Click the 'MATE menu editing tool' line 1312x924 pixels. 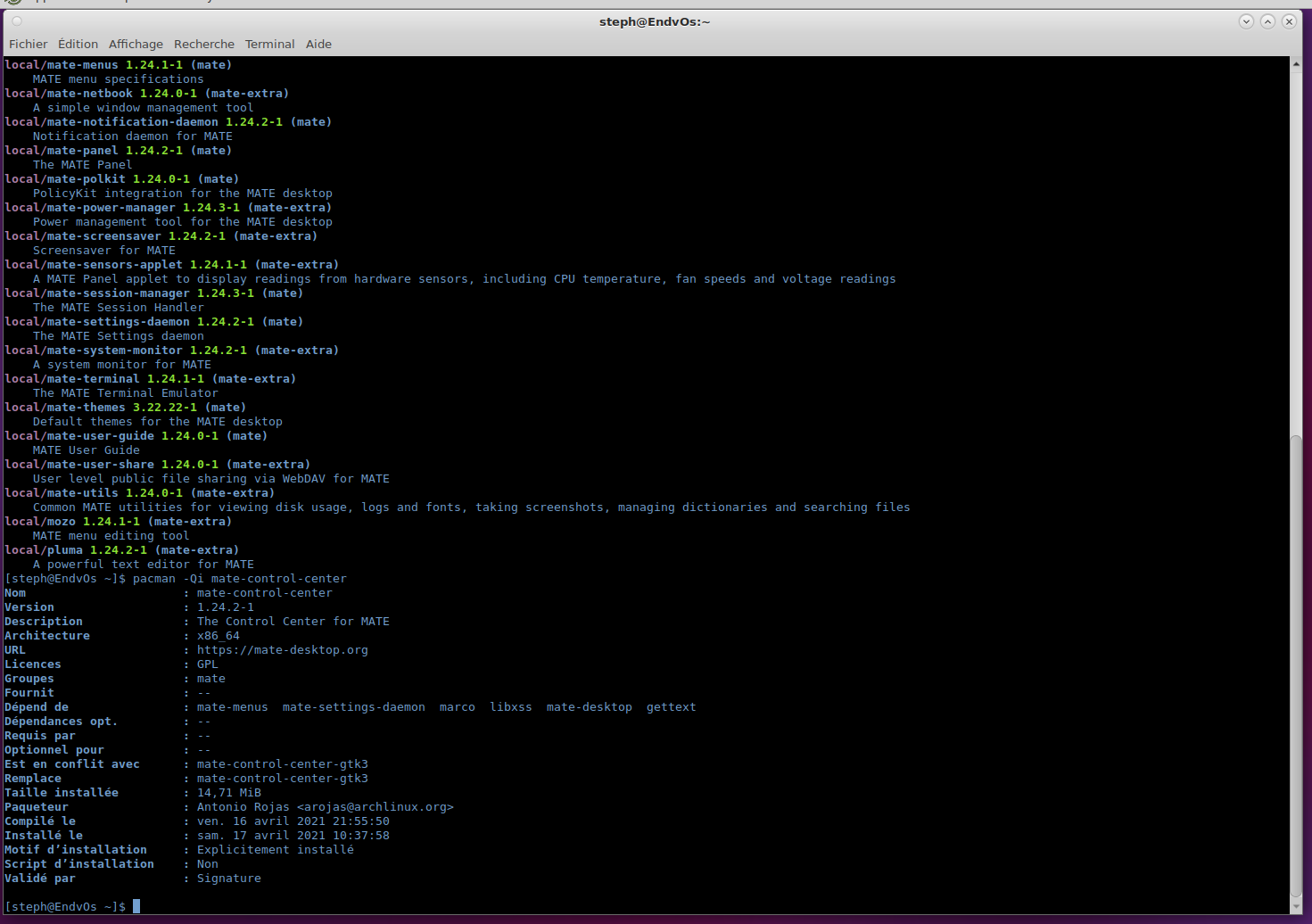[x=111, y=536]
